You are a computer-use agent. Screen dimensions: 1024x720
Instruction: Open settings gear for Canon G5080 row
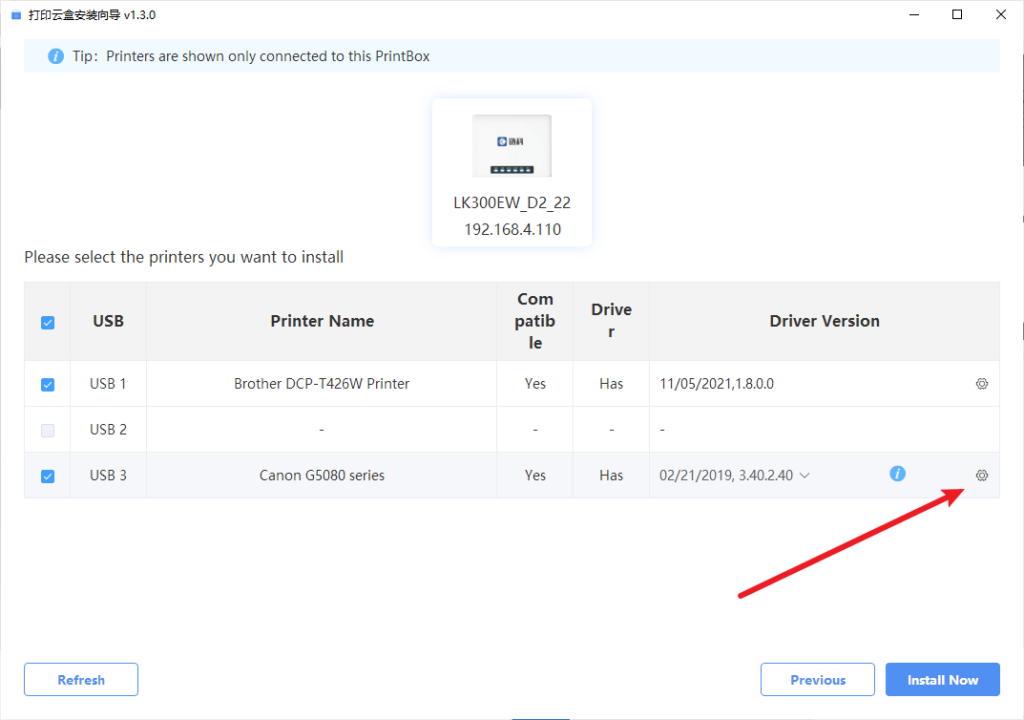982,475
